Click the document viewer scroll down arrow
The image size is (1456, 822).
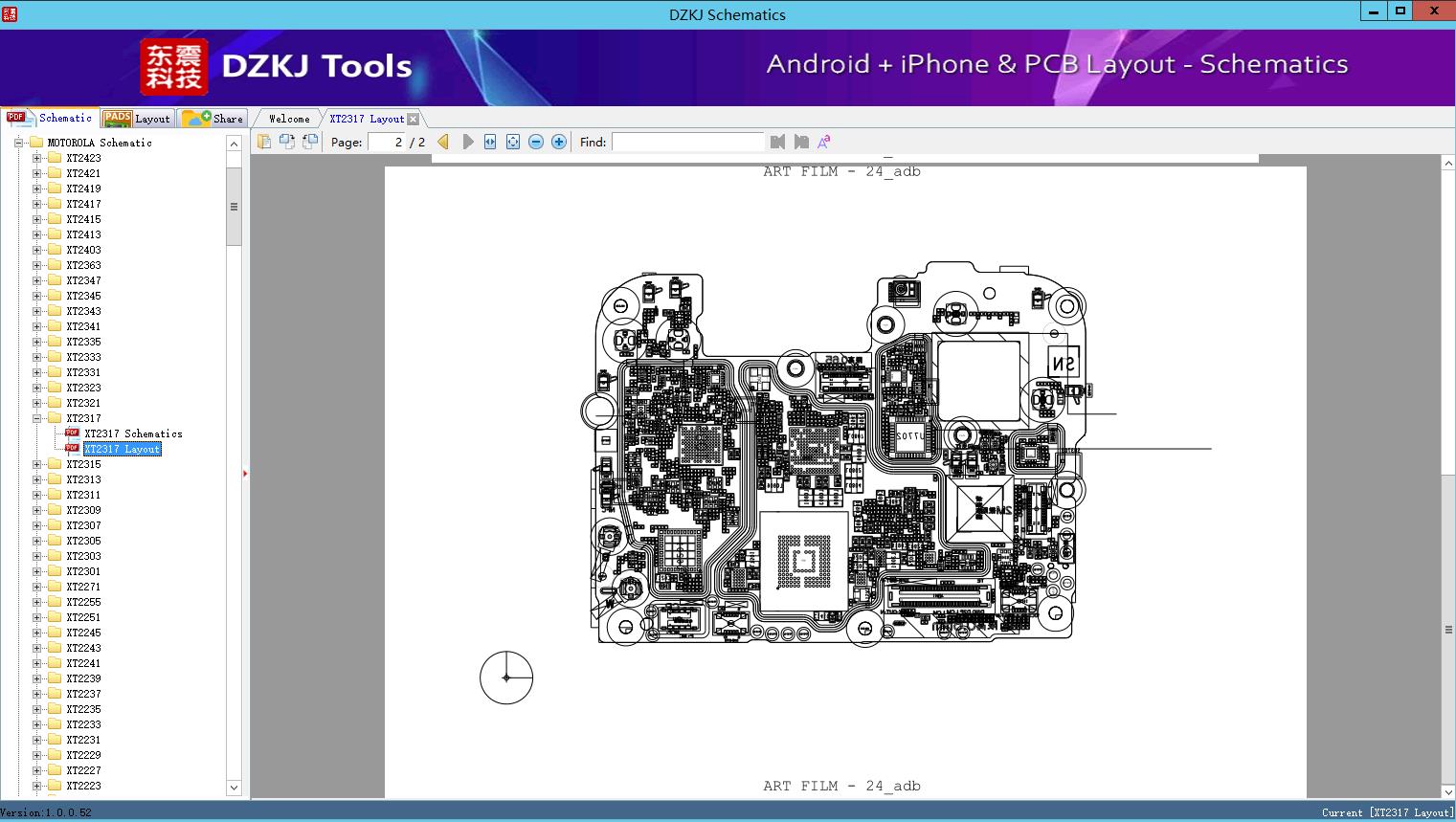click(x=1448, y=791)
